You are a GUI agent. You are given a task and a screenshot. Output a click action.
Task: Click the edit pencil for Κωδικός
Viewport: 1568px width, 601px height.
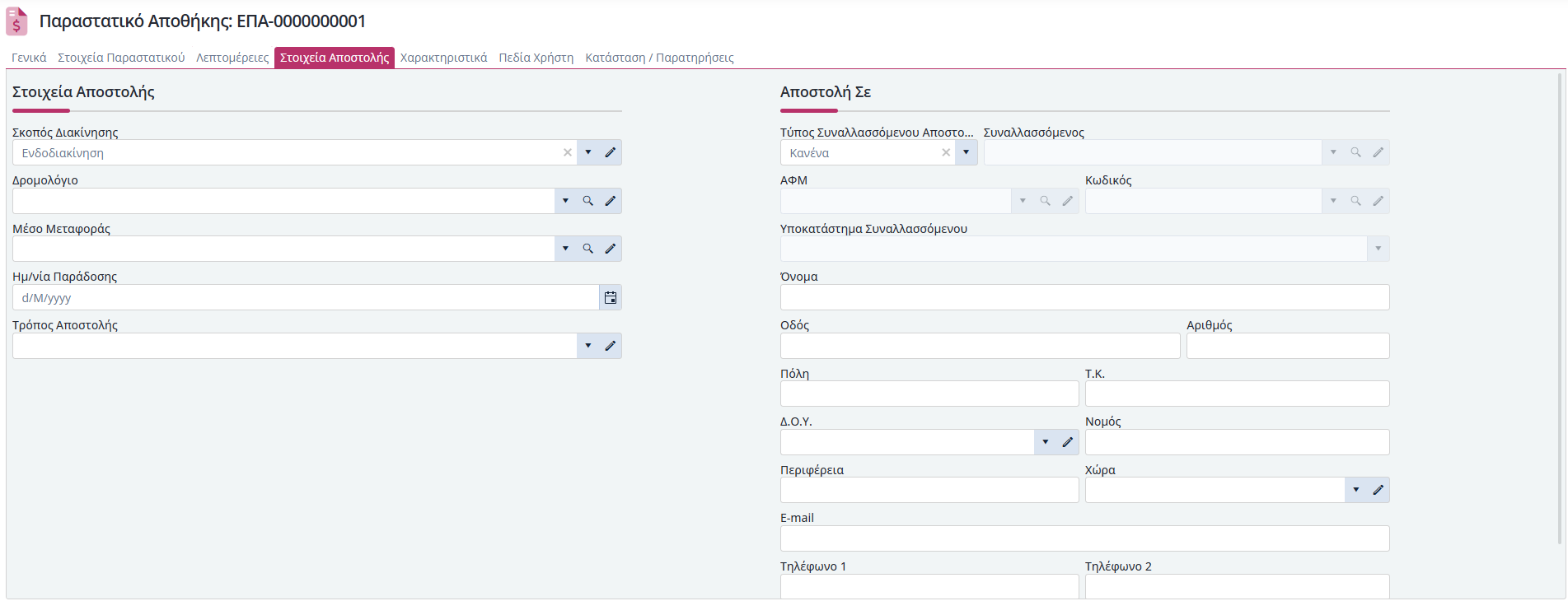[x=1378, y=201]
